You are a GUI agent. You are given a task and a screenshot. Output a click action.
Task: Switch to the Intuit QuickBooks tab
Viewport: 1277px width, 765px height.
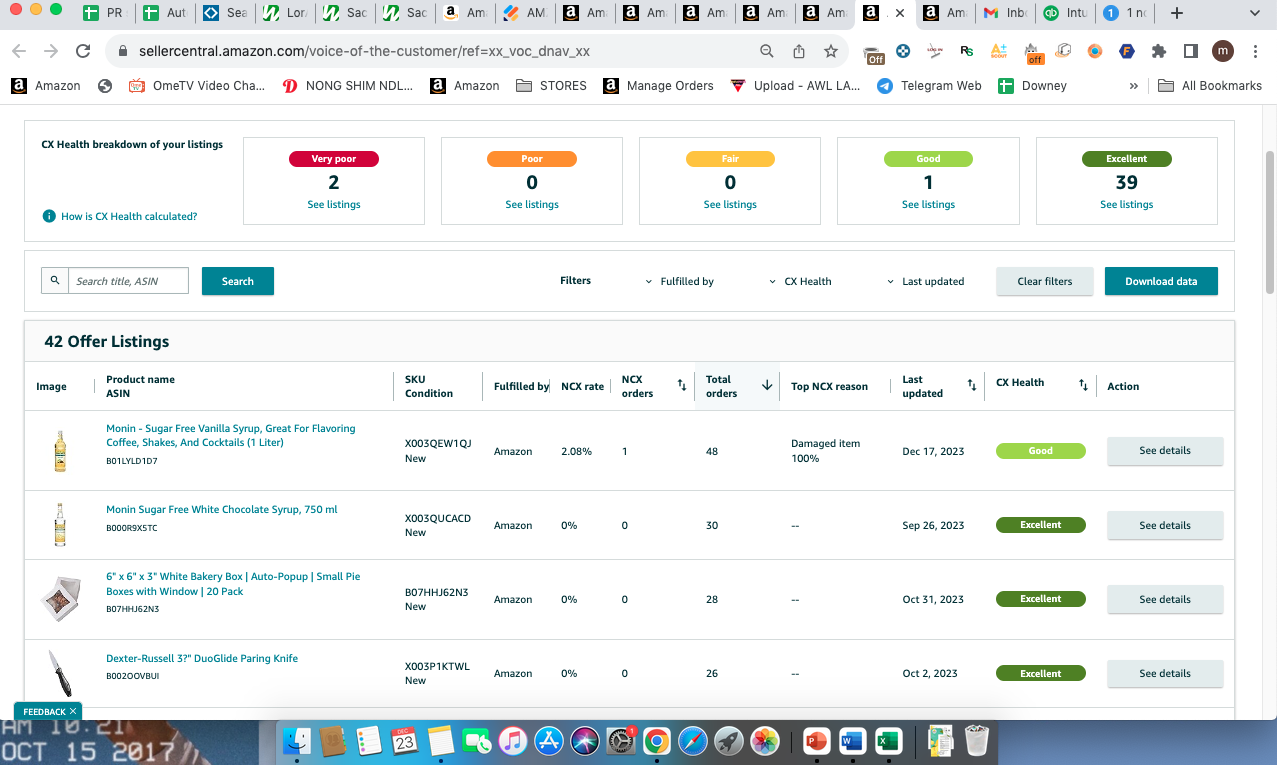pos(1063,13)
